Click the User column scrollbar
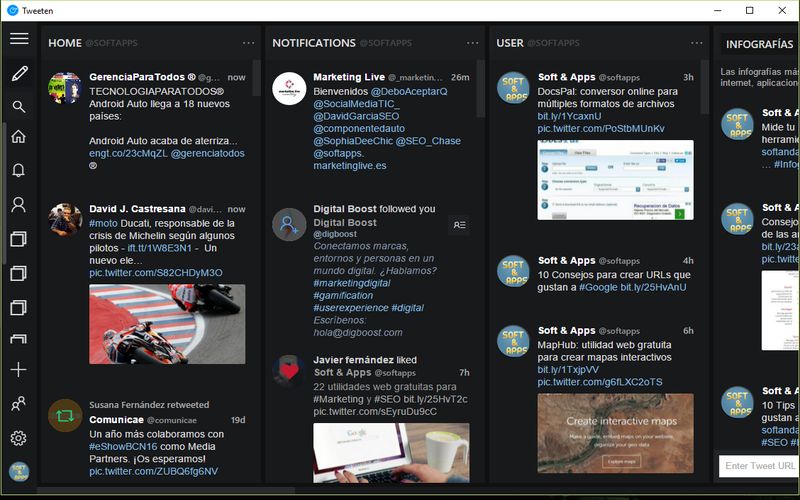This screenshot has width=800, height=500. pos(705,87)
